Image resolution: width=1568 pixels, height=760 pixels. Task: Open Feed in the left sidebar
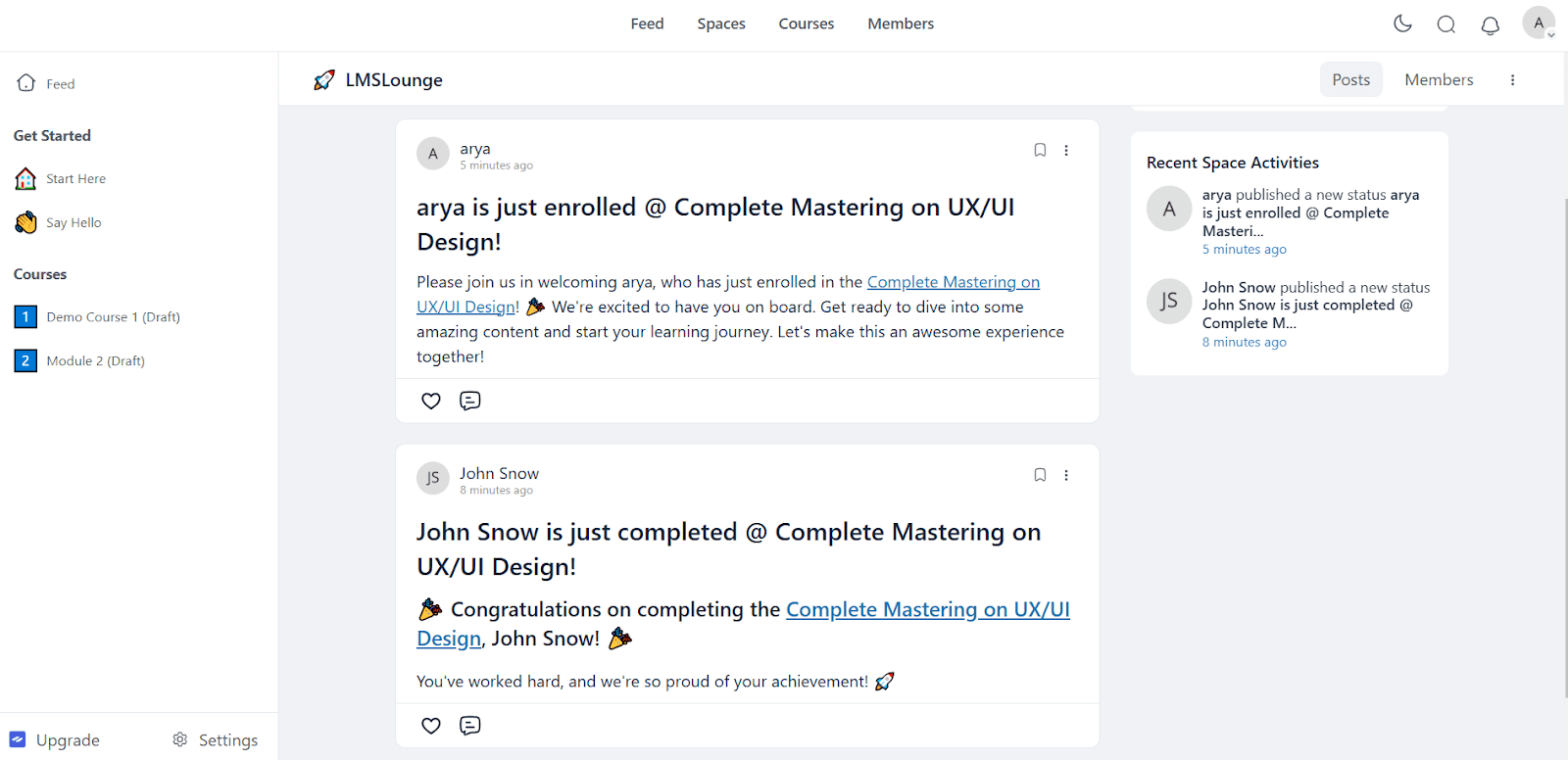61,84
